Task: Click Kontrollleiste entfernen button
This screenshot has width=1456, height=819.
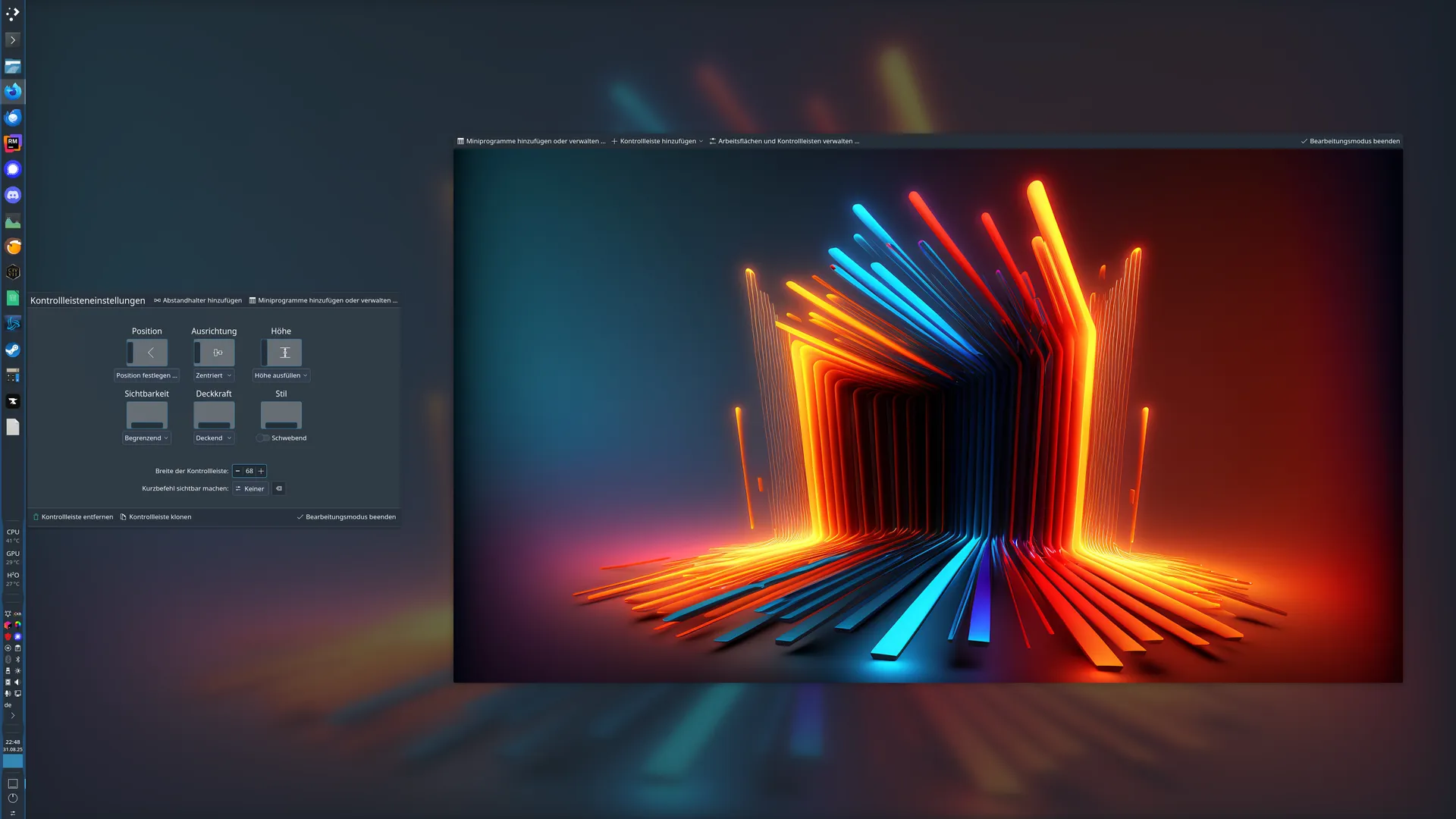Action: (73, 517)
